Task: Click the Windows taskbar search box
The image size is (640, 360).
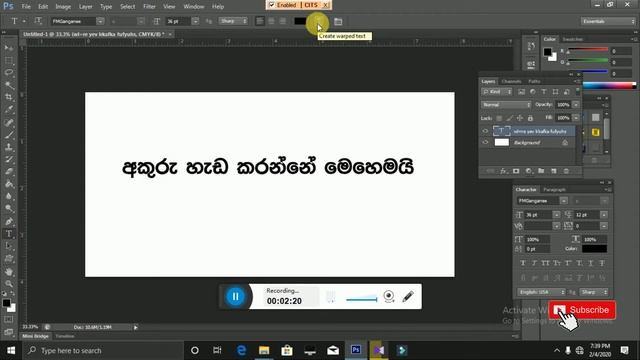Action: [102, 351]
